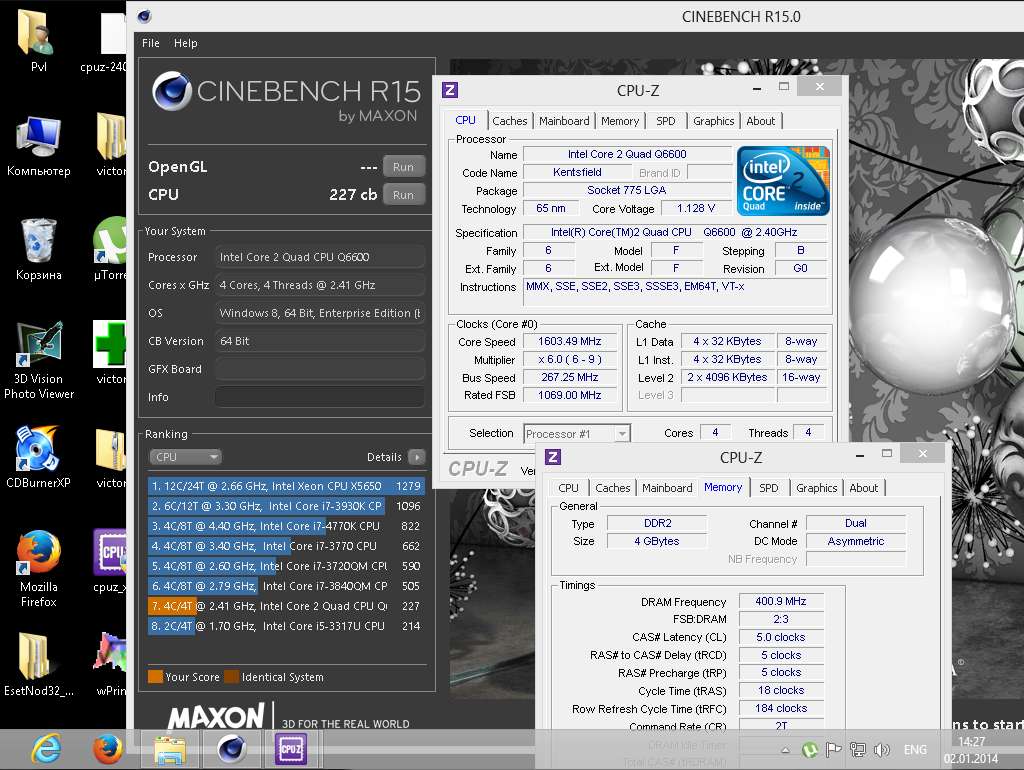Click the Your Score orange legend swatch
Screen dimensions: 1024x770
tap(155, 677)
